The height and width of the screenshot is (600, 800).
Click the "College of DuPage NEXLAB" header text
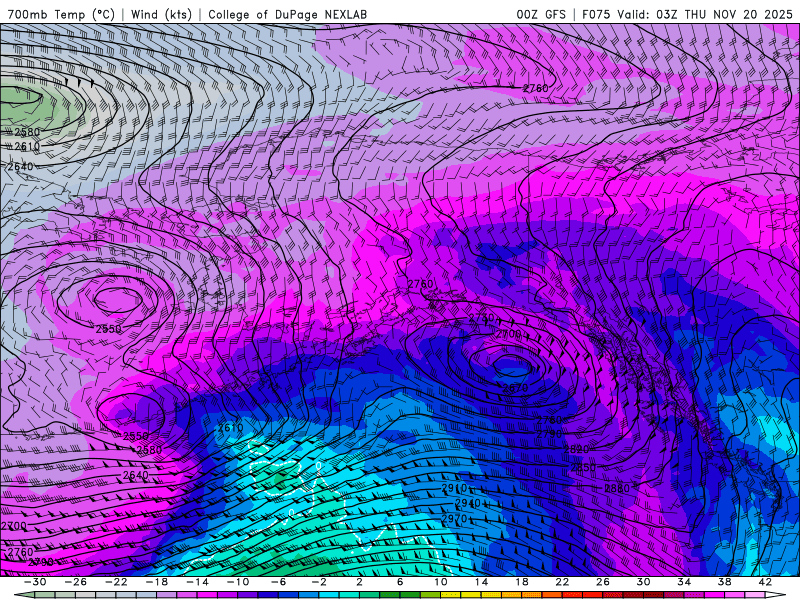287,14
